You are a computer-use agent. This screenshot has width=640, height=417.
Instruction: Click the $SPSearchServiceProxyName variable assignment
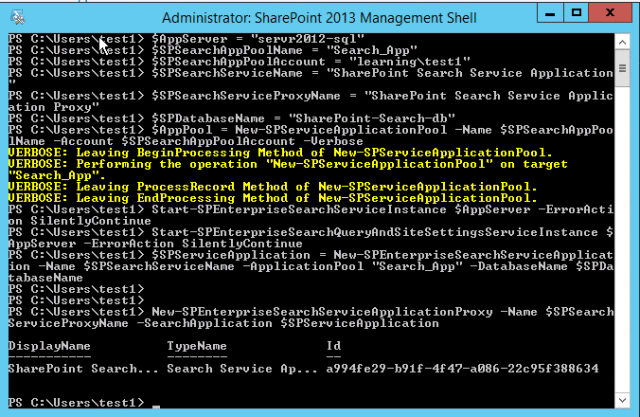tap(246, 96)
